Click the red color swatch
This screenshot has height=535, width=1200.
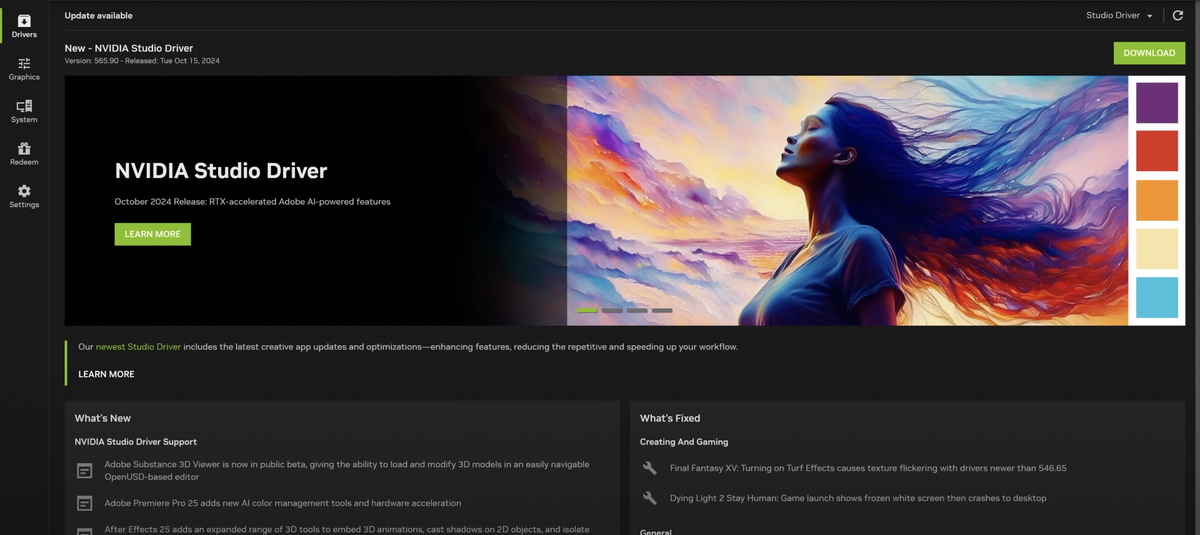[x=1157, y=151]
